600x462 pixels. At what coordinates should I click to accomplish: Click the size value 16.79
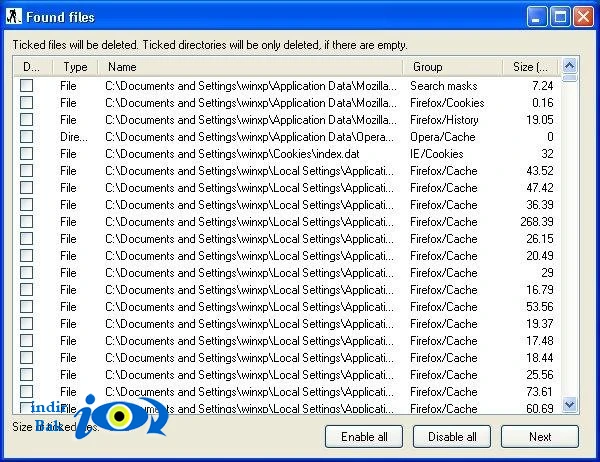[x=540, y=290]
